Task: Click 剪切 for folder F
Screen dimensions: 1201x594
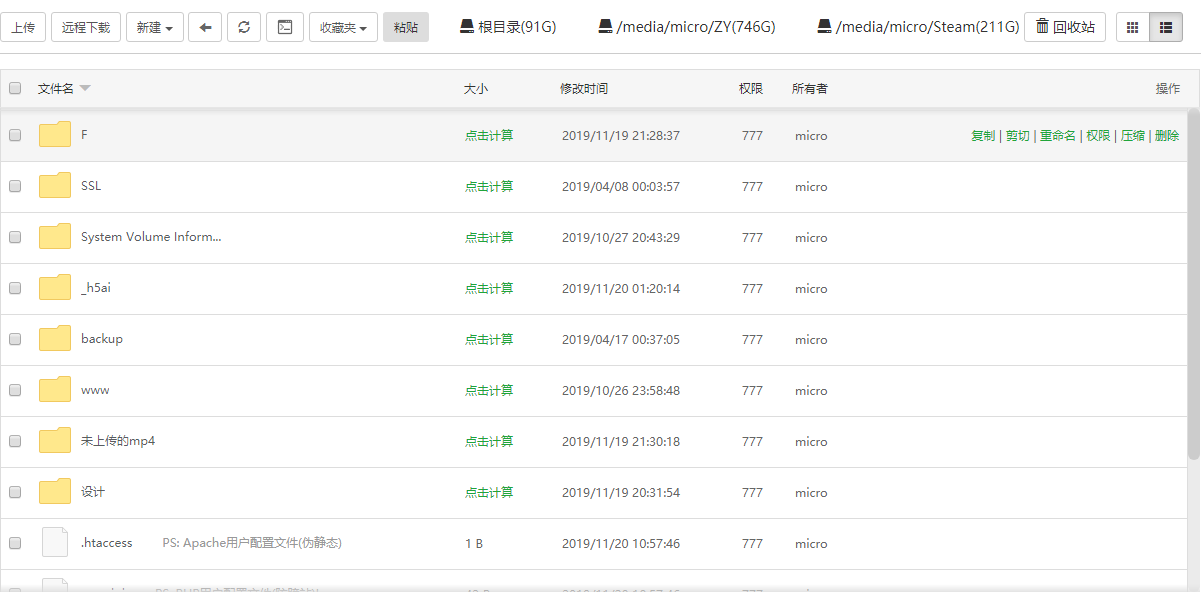Action: click(1017, 136)
